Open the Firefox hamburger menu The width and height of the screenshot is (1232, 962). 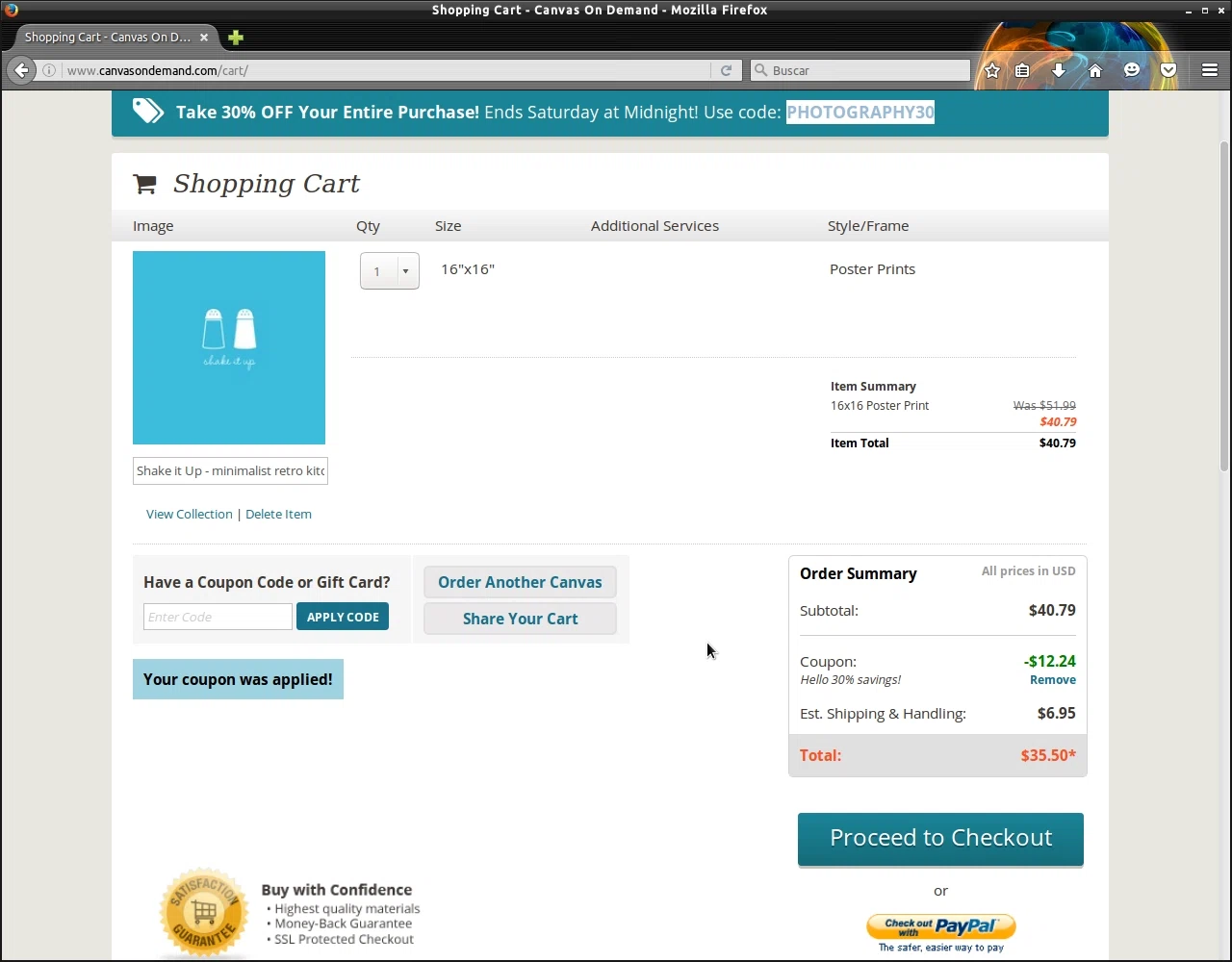(1210, 70)
